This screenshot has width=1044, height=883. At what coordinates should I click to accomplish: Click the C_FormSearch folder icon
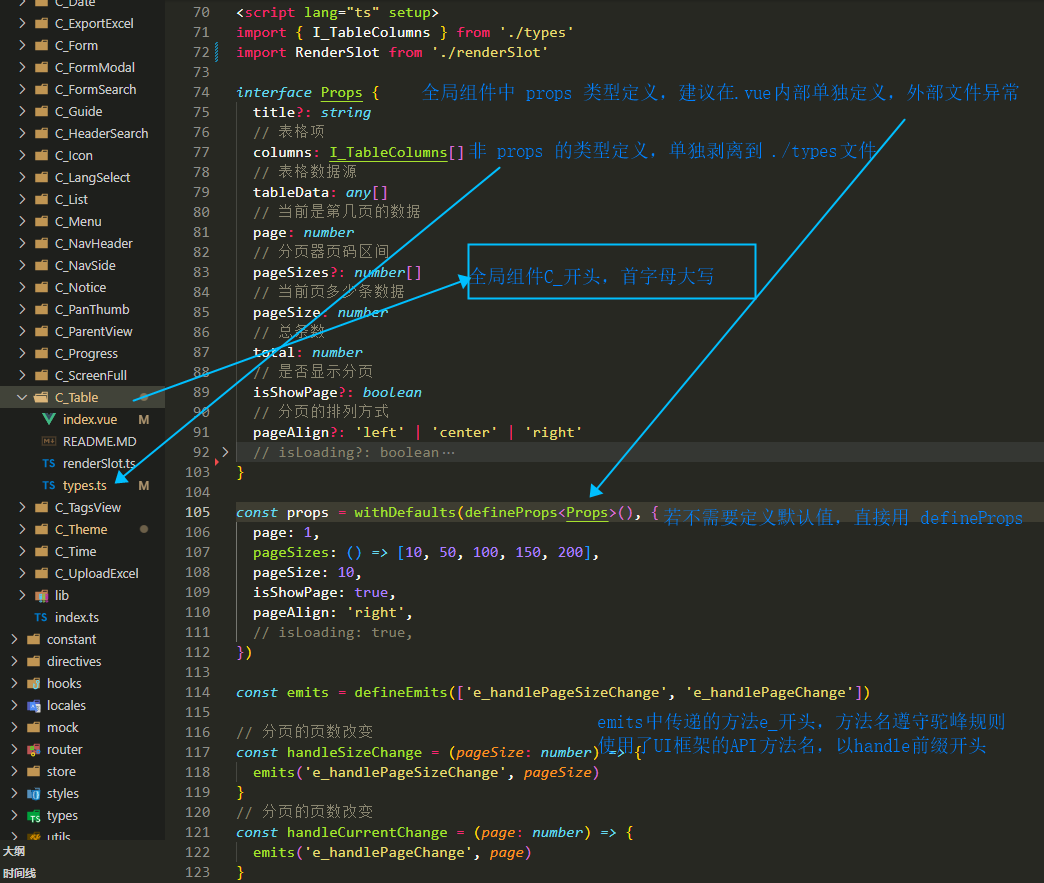point(41,89)
